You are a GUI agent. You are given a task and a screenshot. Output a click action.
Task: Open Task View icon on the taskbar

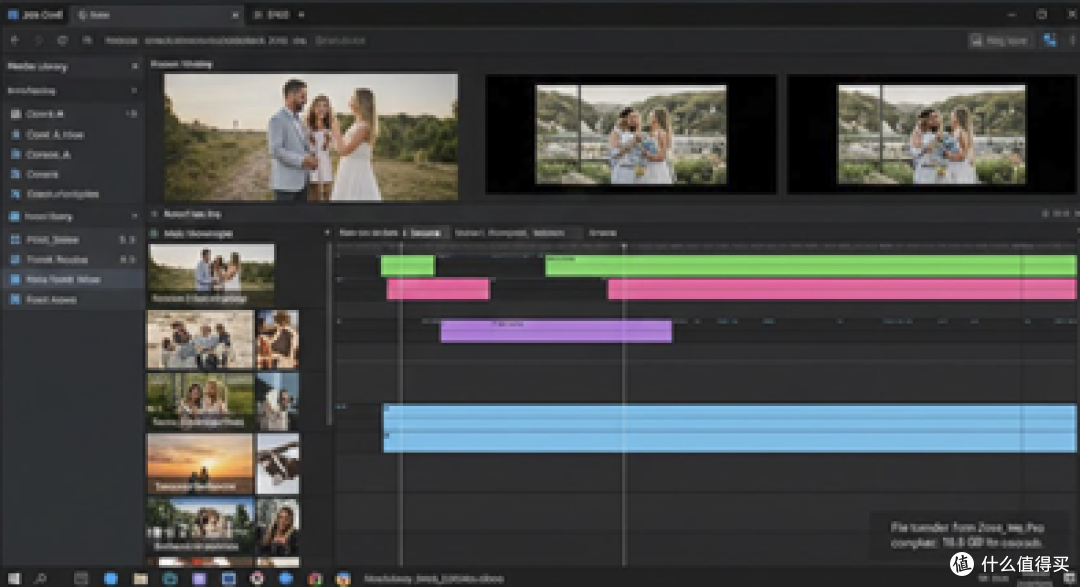[x=81, y=578]
